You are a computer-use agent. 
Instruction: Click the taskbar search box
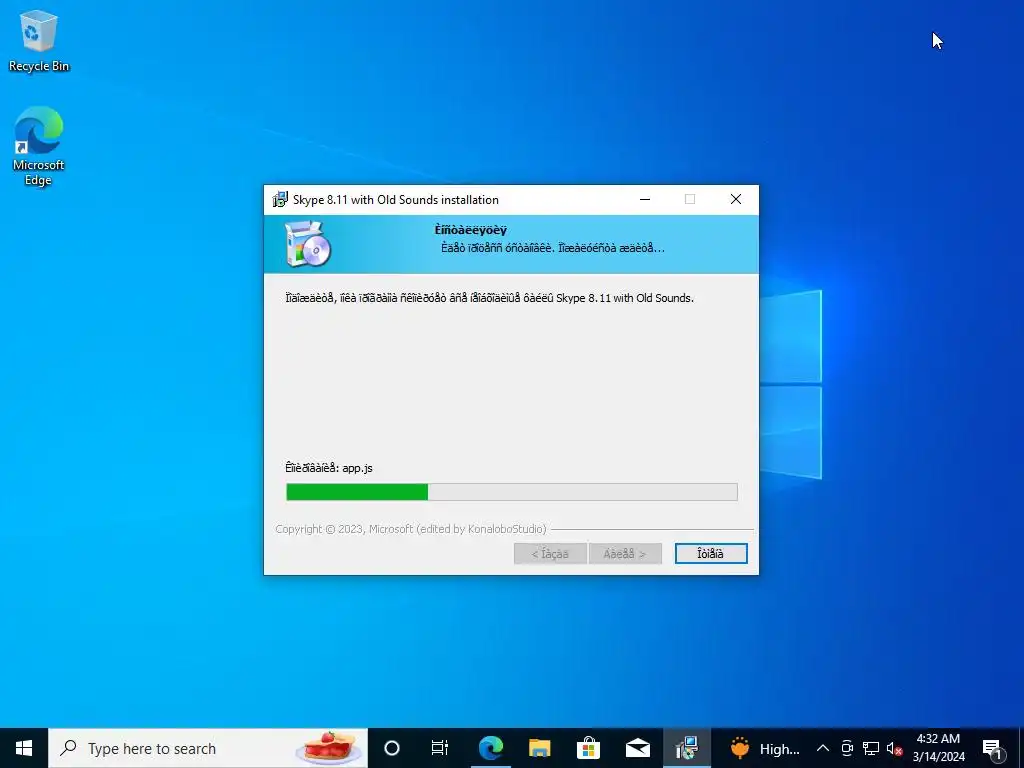[208, 748]
